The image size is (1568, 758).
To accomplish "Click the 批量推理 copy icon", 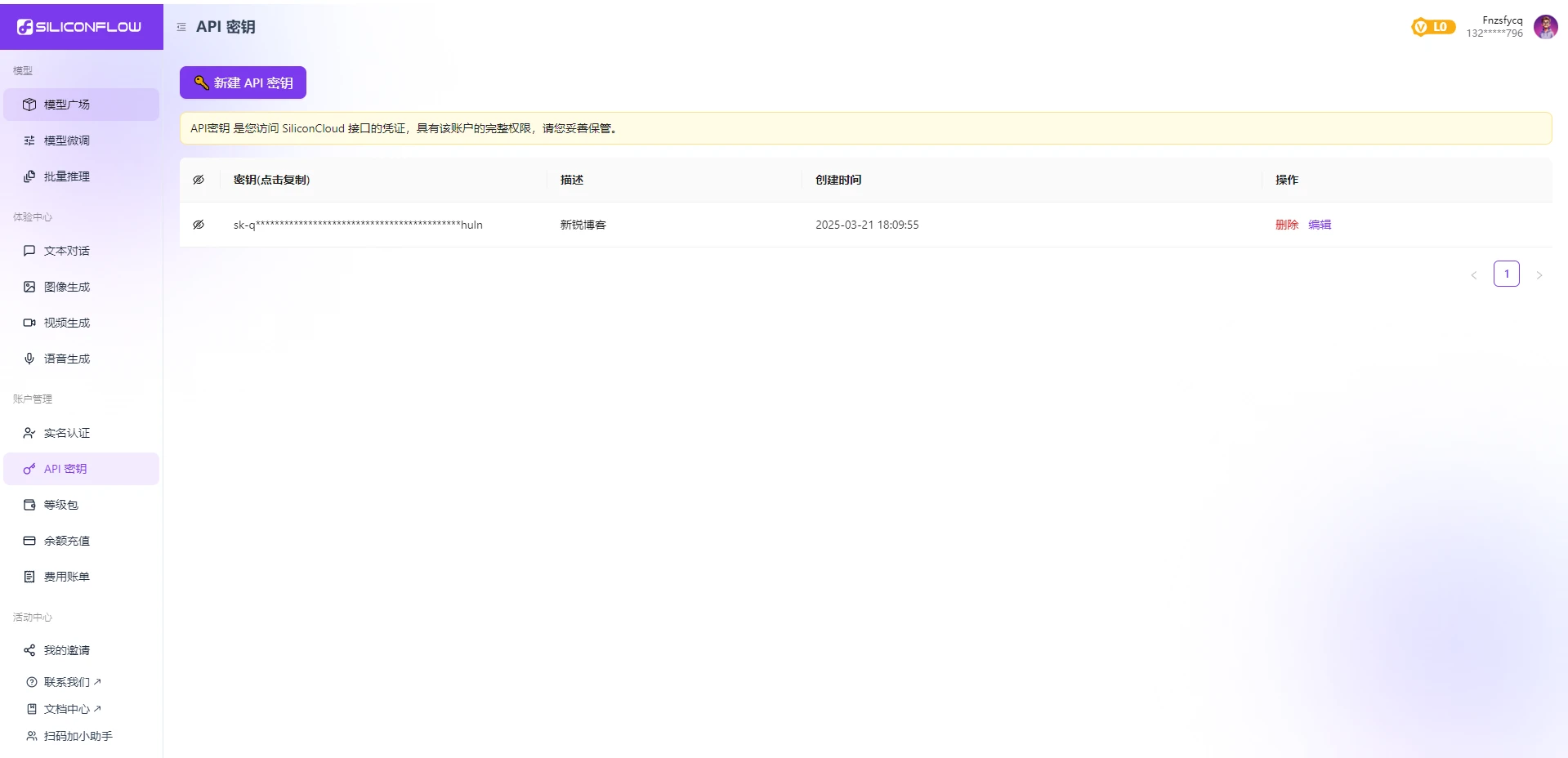I will (29, 176).
